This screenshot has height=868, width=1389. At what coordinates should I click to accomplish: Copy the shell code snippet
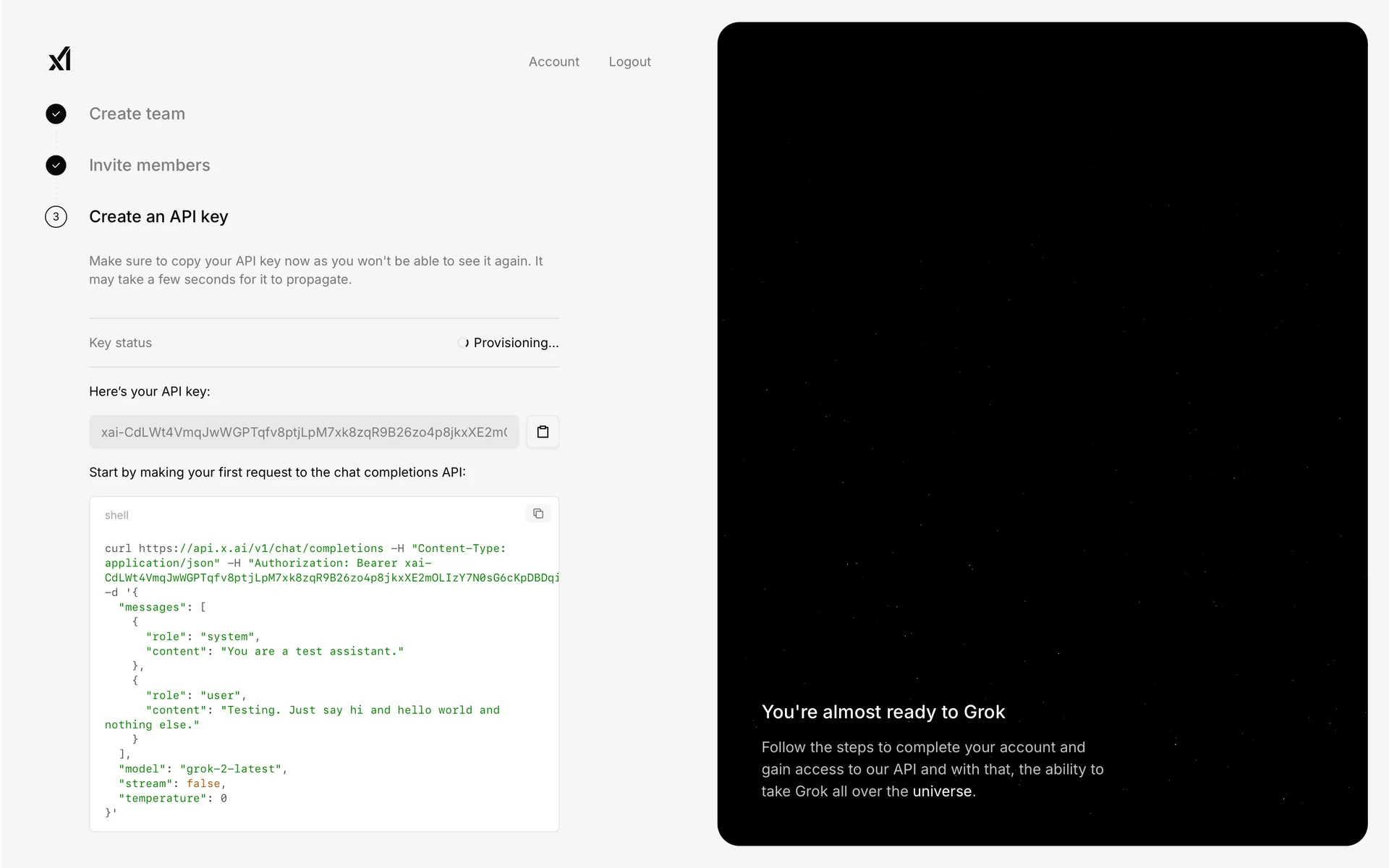pyautogui.click(x=538, y=514)
